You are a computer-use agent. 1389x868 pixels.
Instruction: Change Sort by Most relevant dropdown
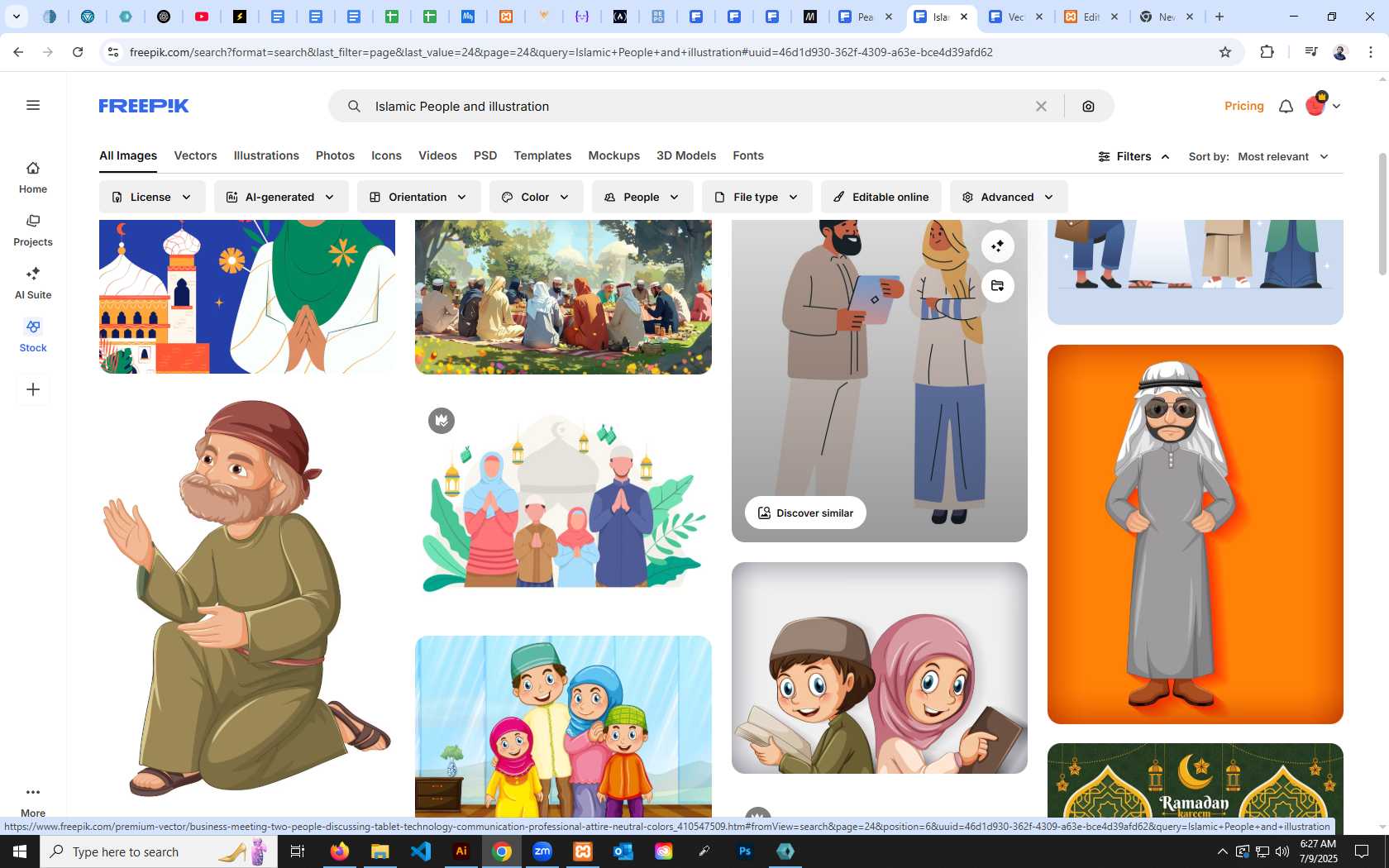[1283, 156]
